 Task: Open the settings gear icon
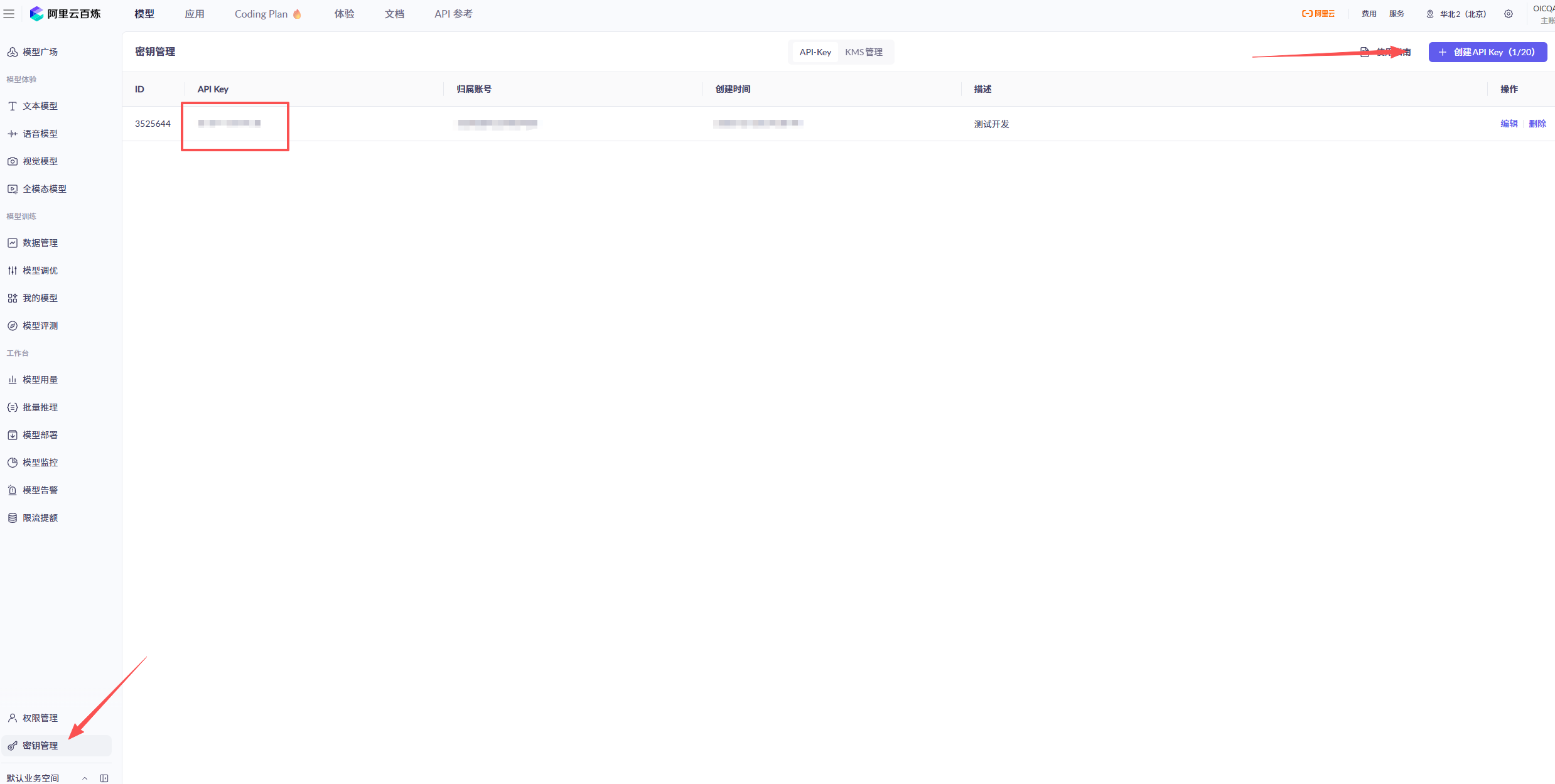[x=1509, y=14]
